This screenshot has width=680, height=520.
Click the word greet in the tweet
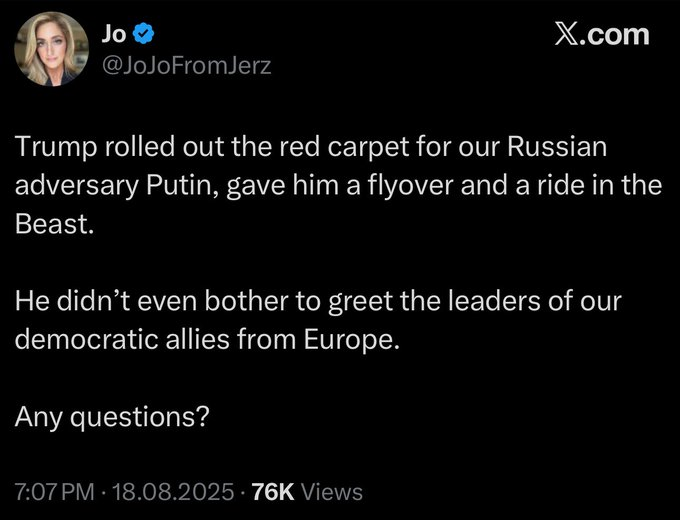coord(360,302)
